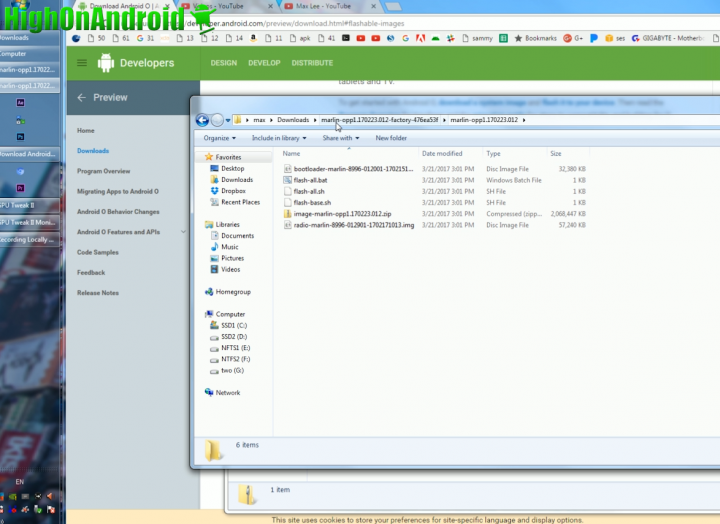Click the Android Developers logo icon

pyautogui.click(x=106, y=63)
